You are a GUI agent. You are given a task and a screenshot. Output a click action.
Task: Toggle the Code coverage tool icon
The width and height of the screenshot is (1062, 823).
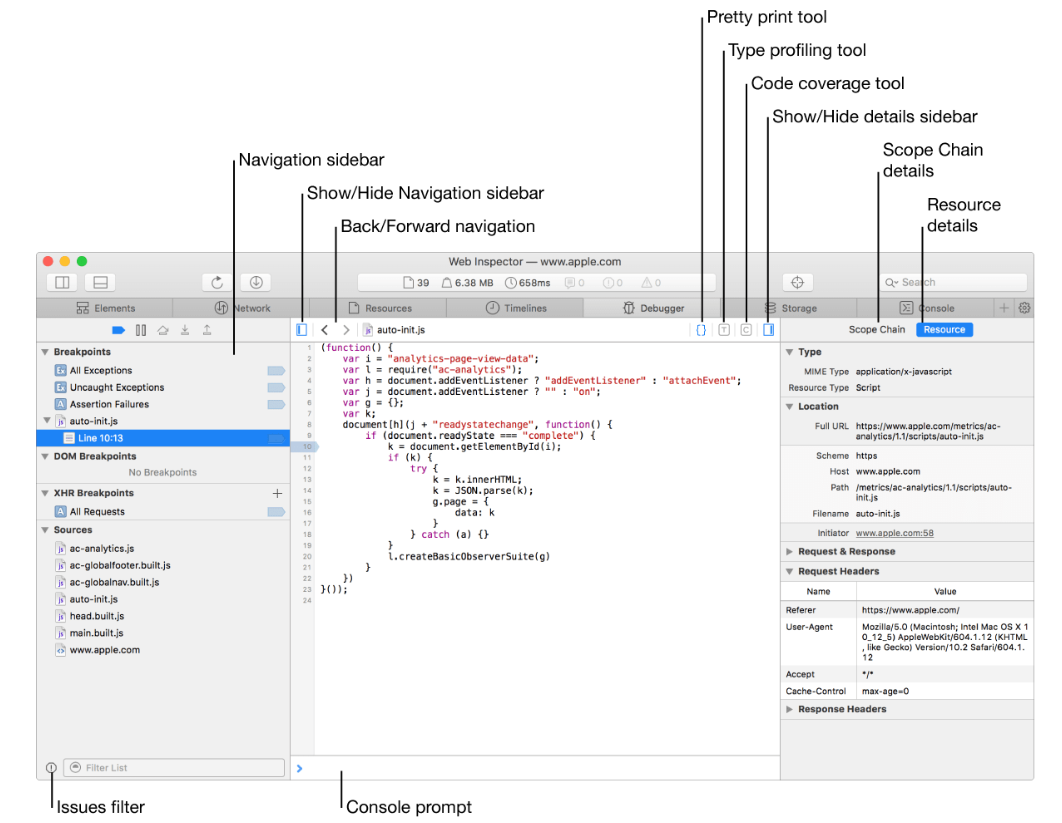(746, 330)
